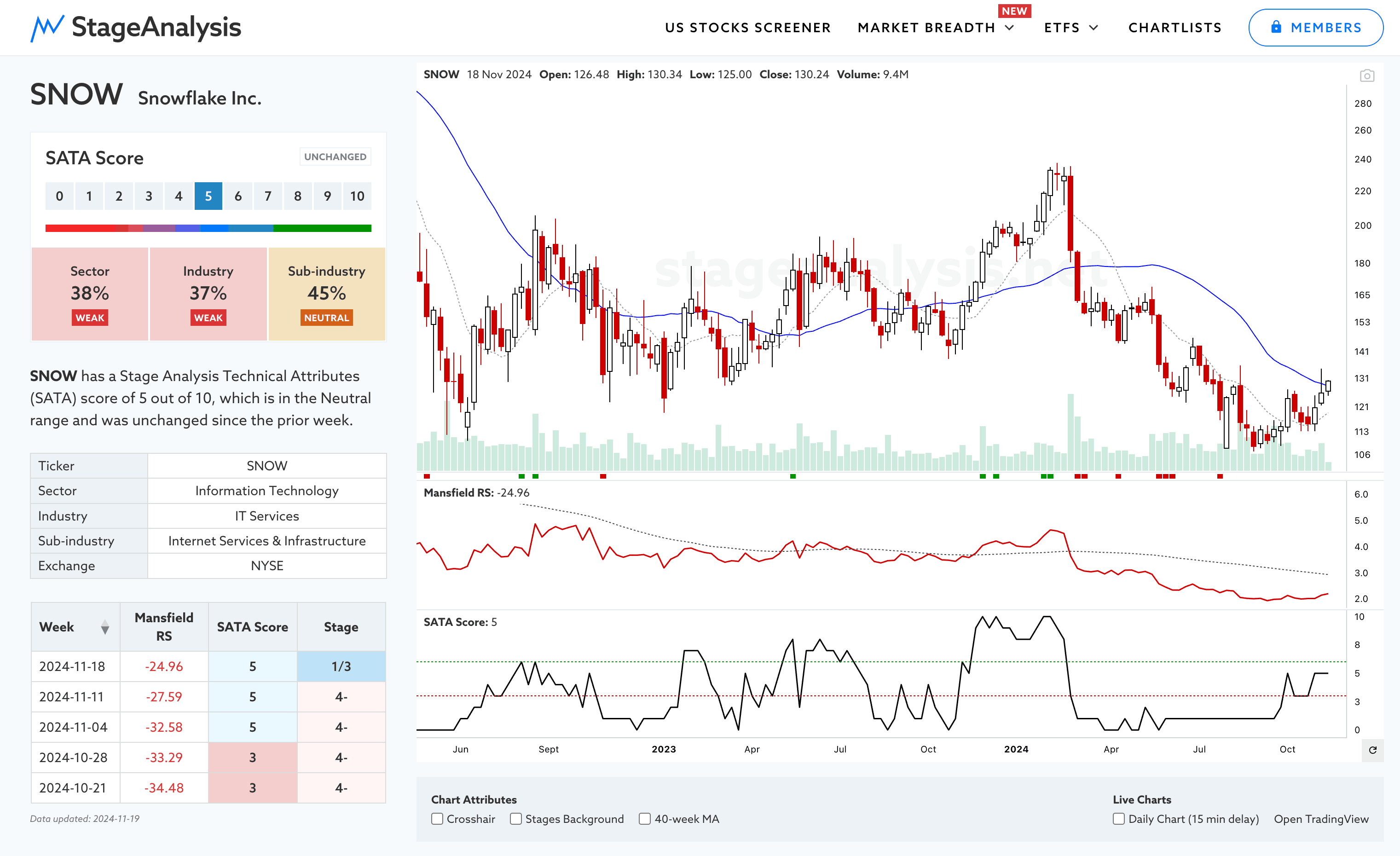1400x856 pixels.
Task: Click the 2024 time axis label
Action: pos(1016,749)
